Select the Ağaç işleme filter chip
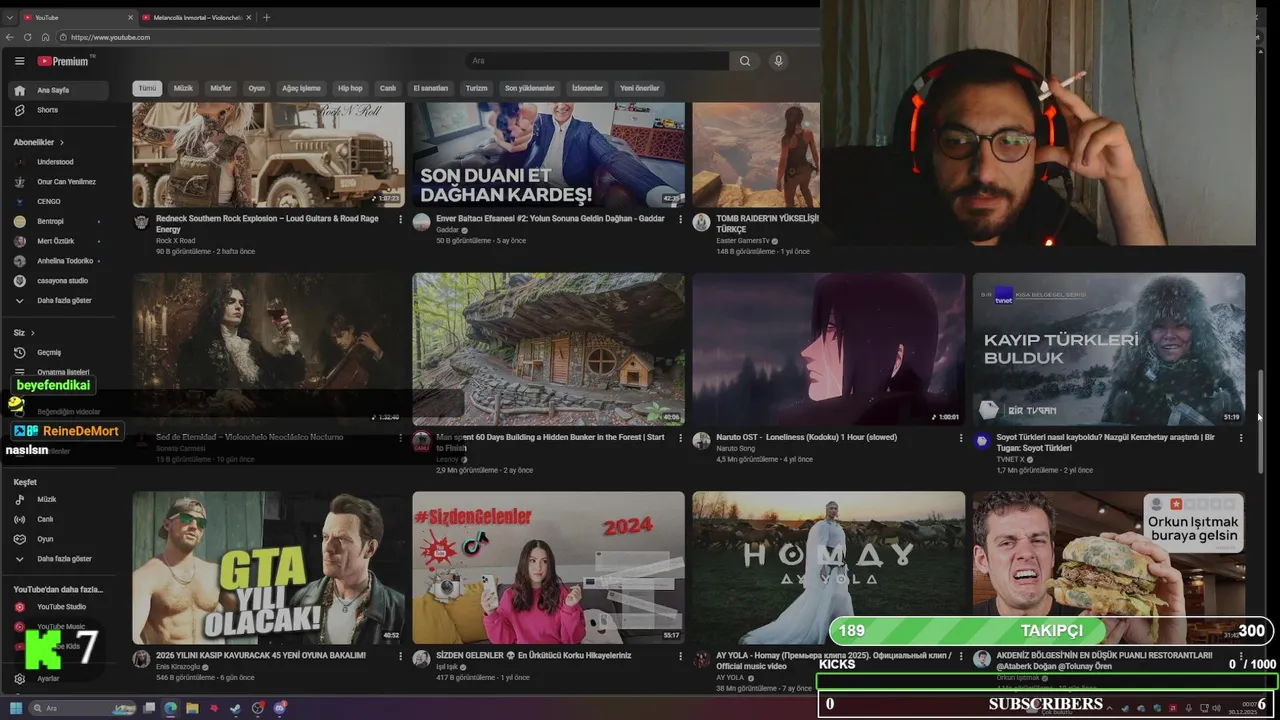The height and width of the screenshot is (720, 1280). 301,88
